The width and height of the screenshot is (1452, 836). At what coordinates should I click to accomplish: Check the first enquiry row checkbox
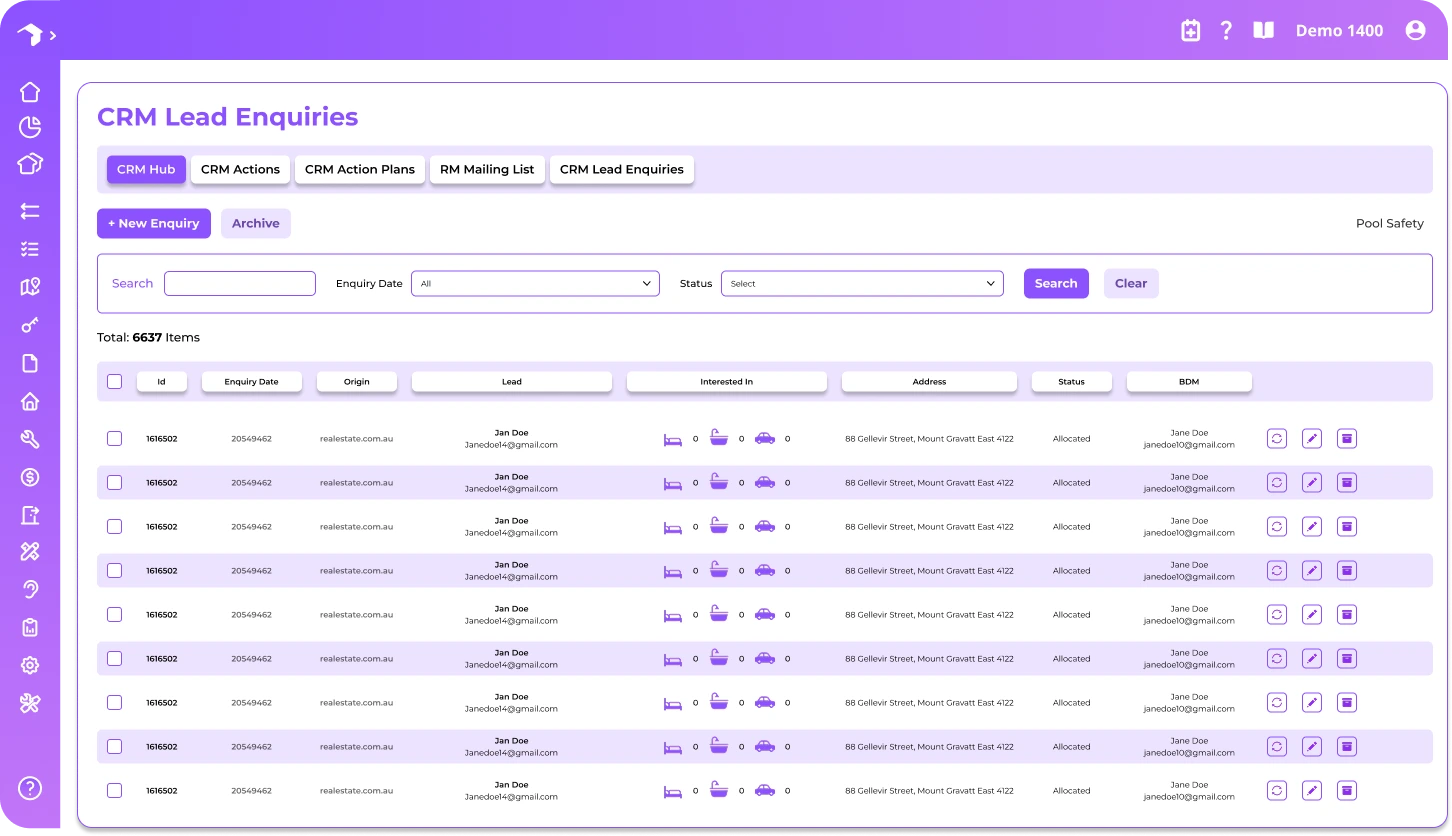(114, 438)
